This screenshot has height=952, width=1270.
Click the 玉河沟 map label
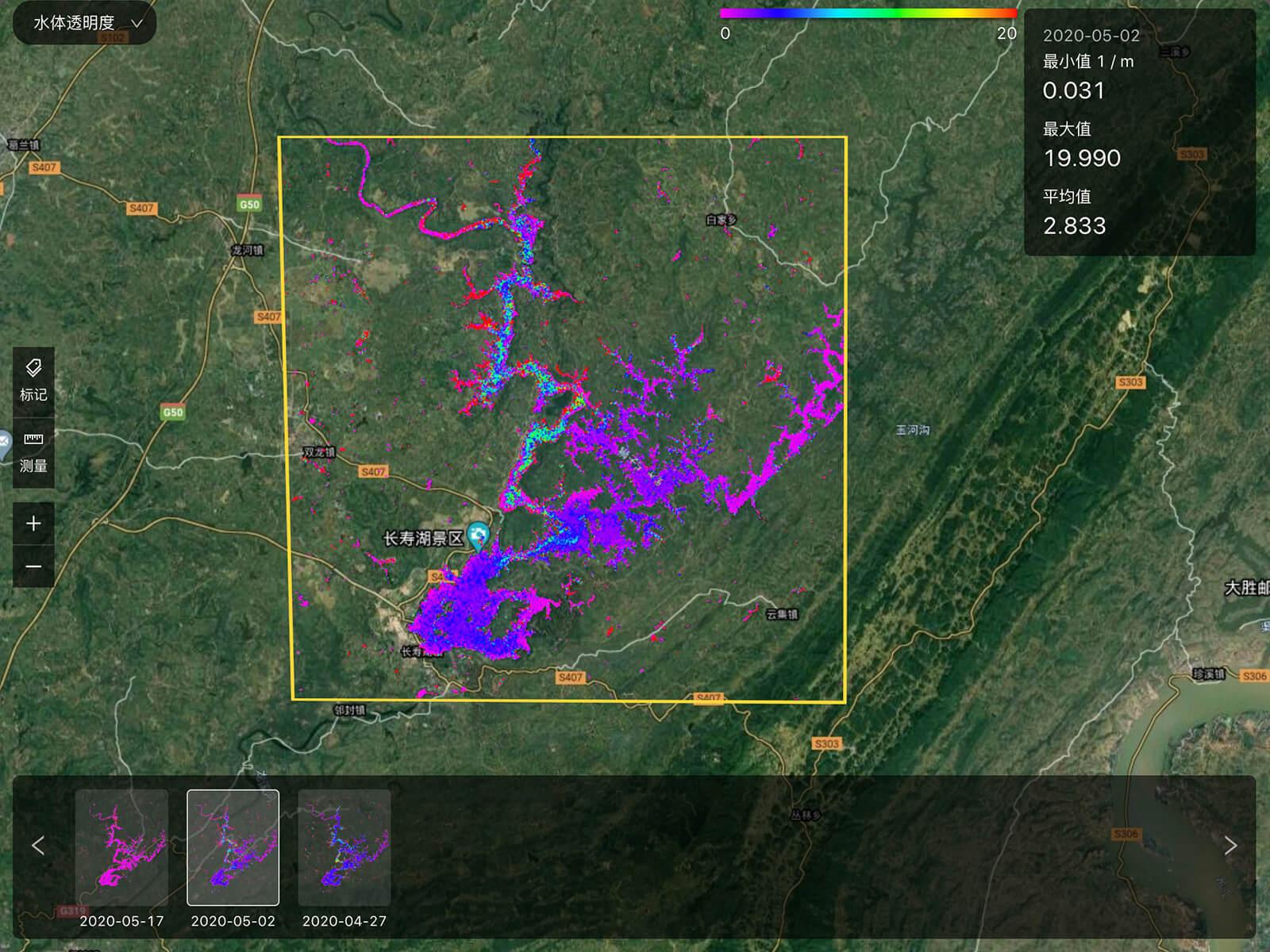tap(913, 430)
